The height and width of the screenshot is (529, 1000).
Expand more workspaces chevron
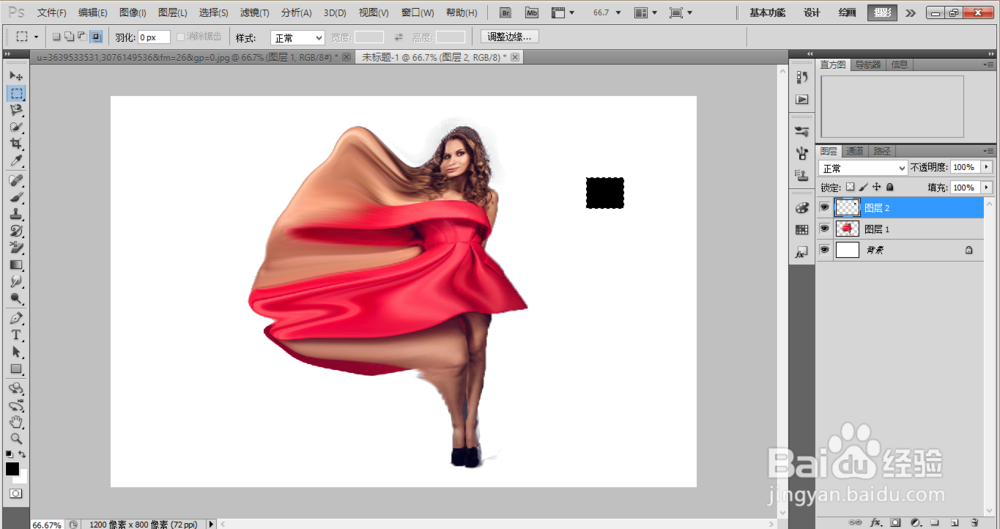pyautogui.click(x=910, y=13)
